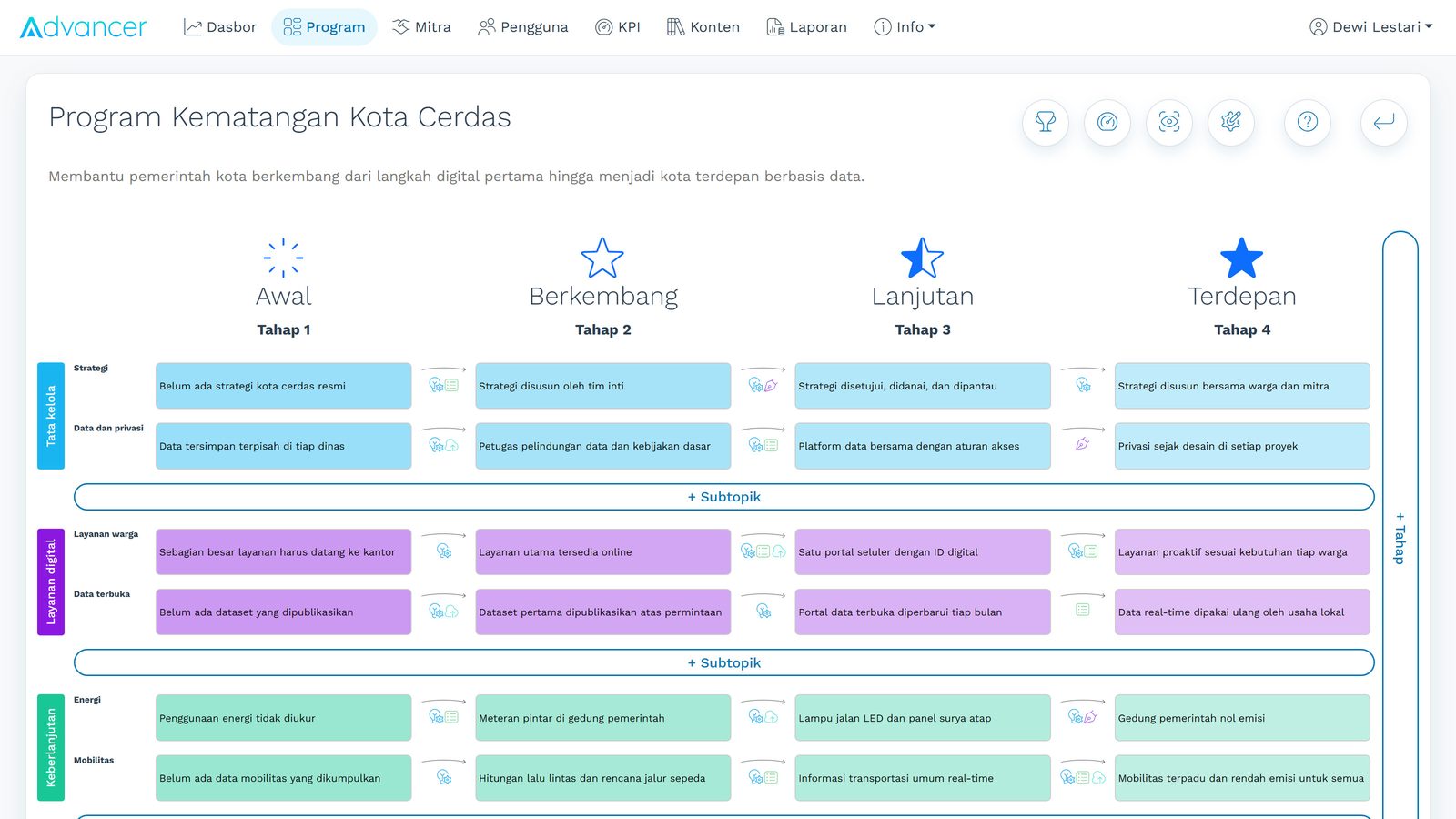Expand the Info dropdown
This screenshot has height=819, width=1456.
point(905,27)
